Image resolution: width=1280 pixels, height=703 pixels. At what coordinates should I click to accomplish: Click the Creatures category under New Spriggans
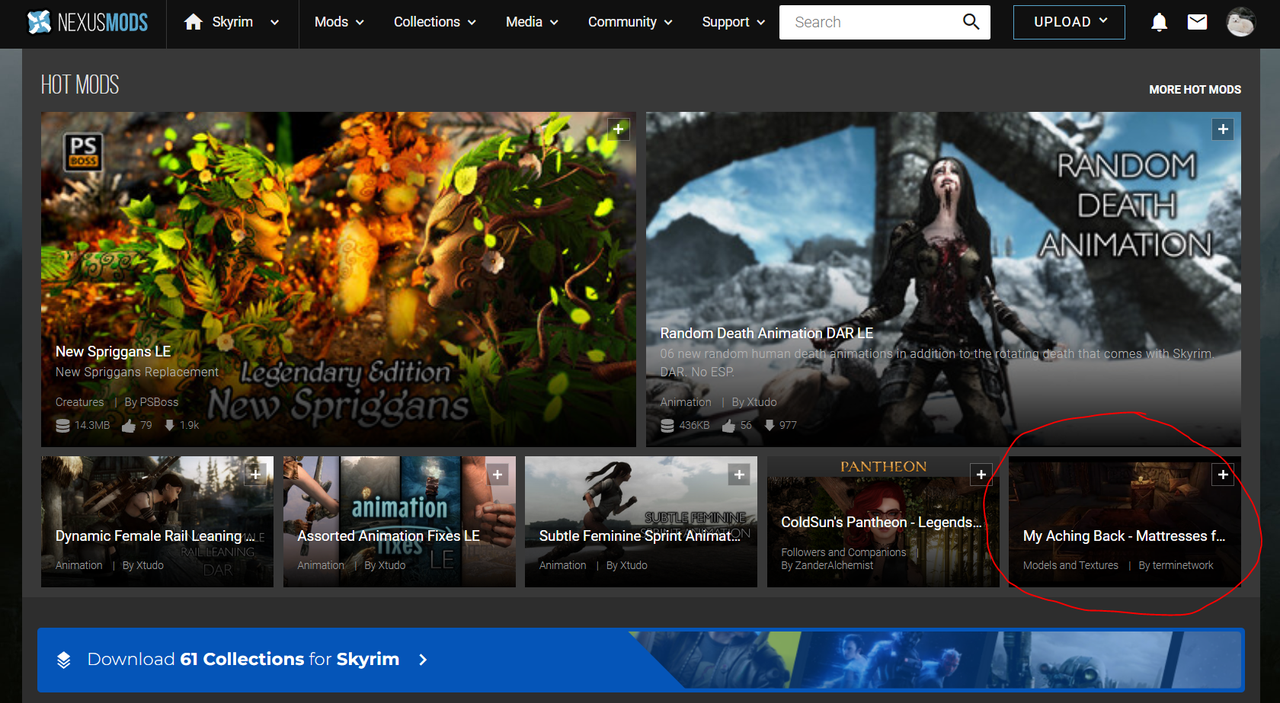pos(80,402)
